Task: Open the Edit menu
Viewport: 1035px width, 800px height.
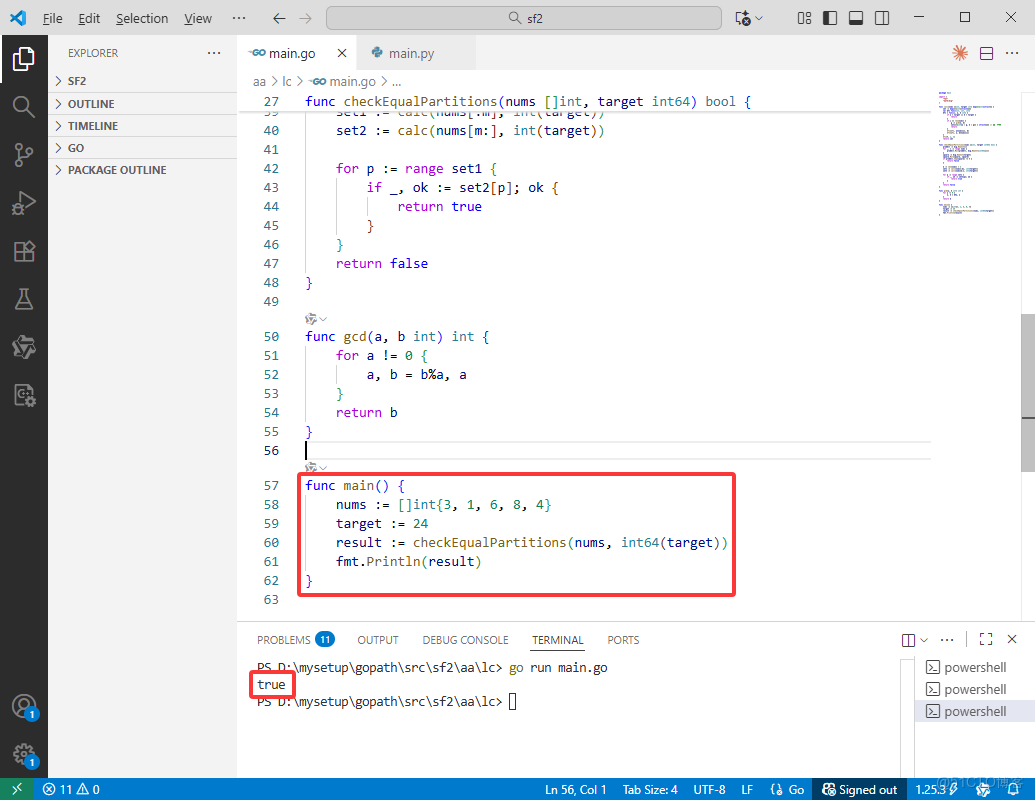Action: [x=89, y=18]
